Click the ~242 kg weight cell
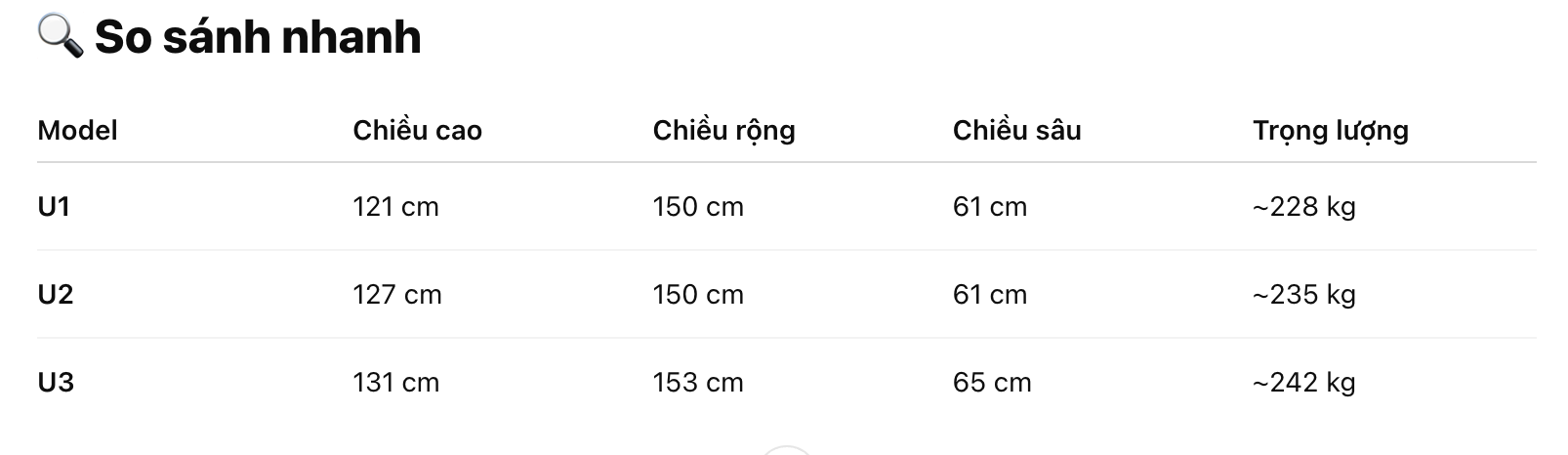Viewport: 1568px width, 455px height. coord(1304,383)
